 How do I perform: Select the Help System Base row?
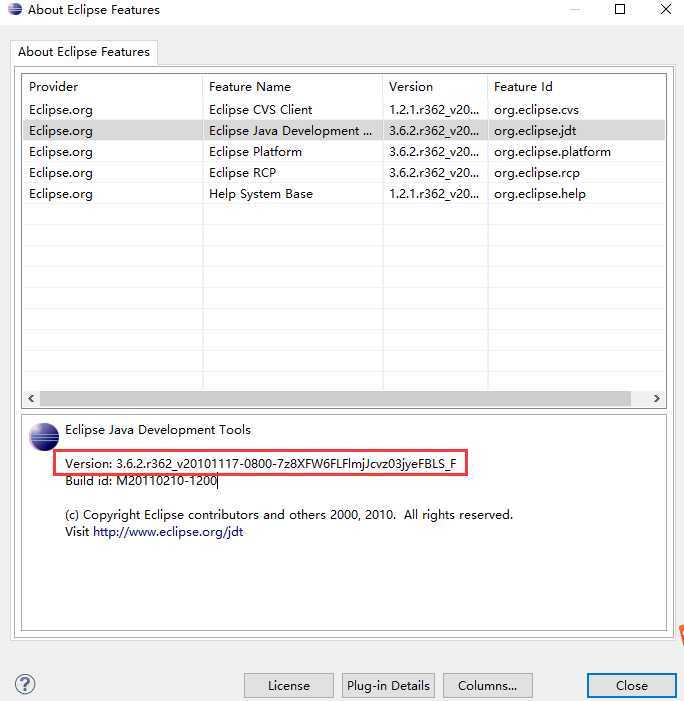pyautogui.click(x=344, y=194)
